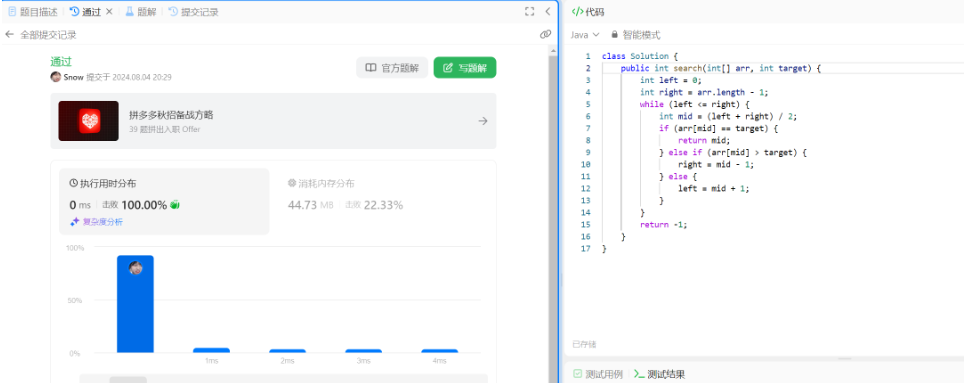Click line number 17 in gutter
Screen dimensions: 970x383
586,249
